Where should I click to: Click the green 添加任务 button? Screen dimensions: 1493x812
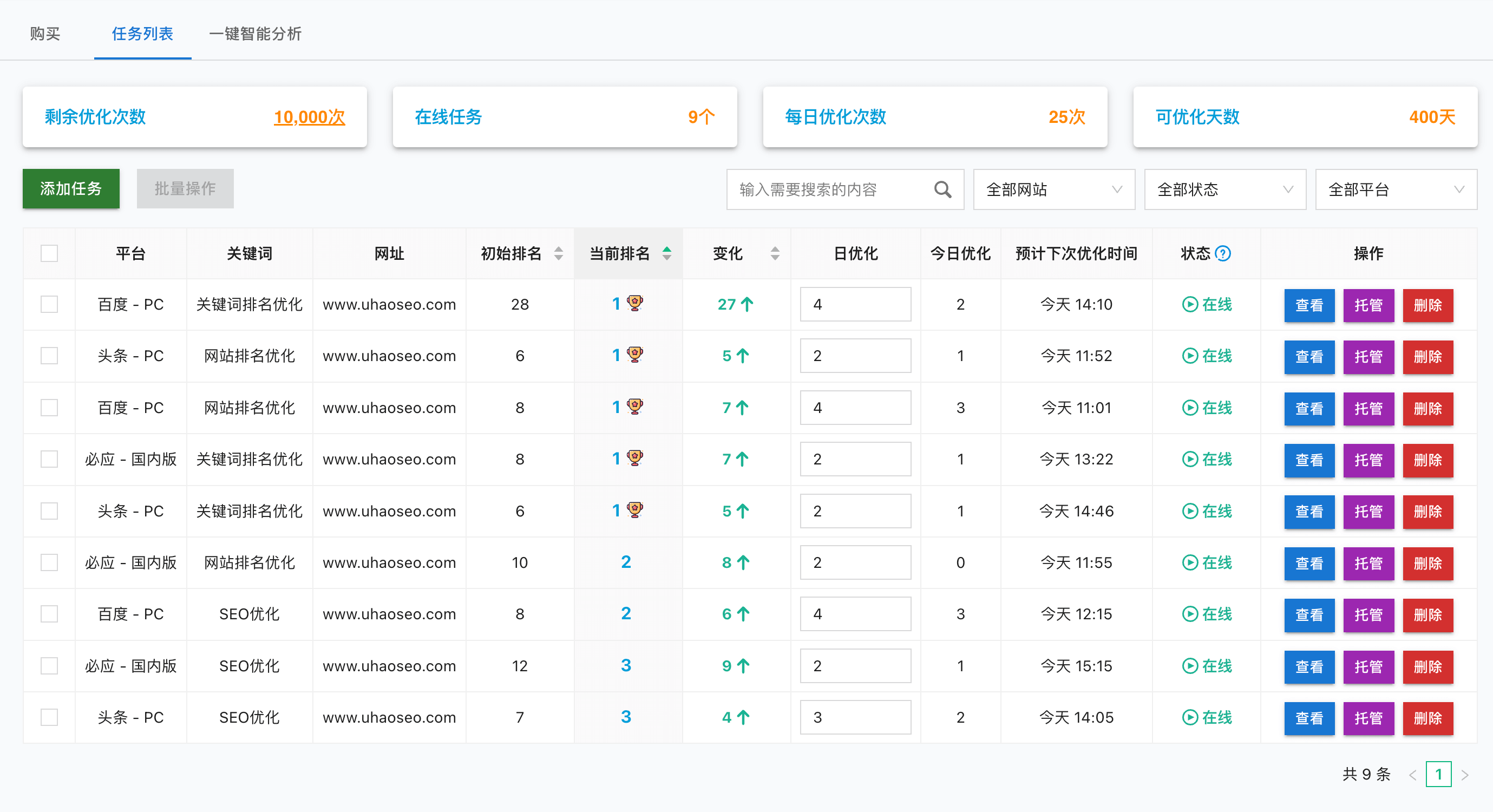click(x=71, y=188)
